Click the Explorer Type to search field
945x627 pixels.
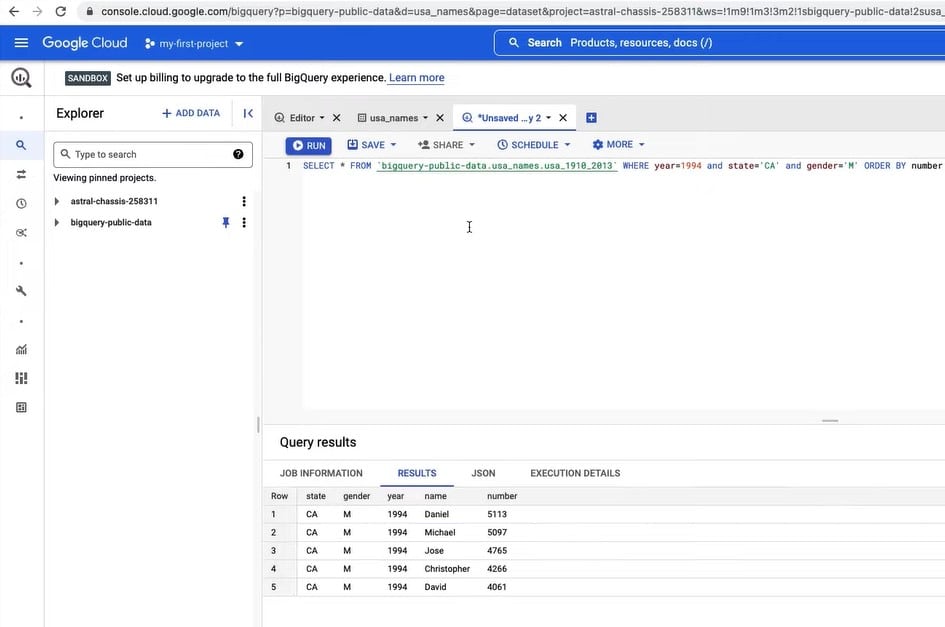[x=152, y=154]
